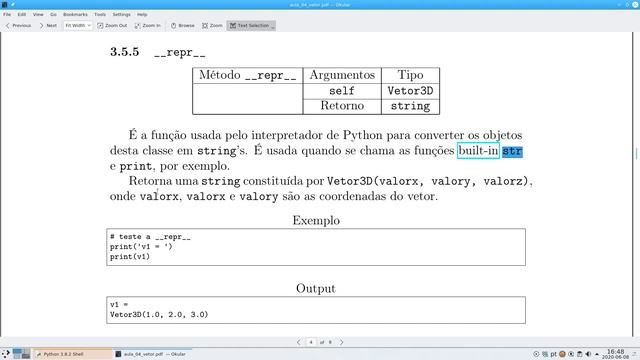Click the Zoom Out toolbar button
The height and width of the screenshot is (360, 640).
[112, 25]
